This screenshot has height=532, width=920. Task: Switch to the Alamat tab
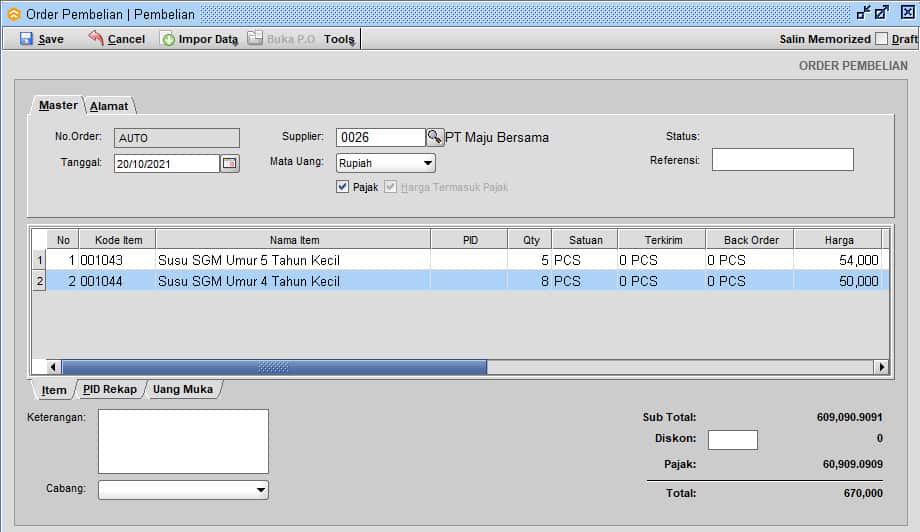click(x=108, y=106)
